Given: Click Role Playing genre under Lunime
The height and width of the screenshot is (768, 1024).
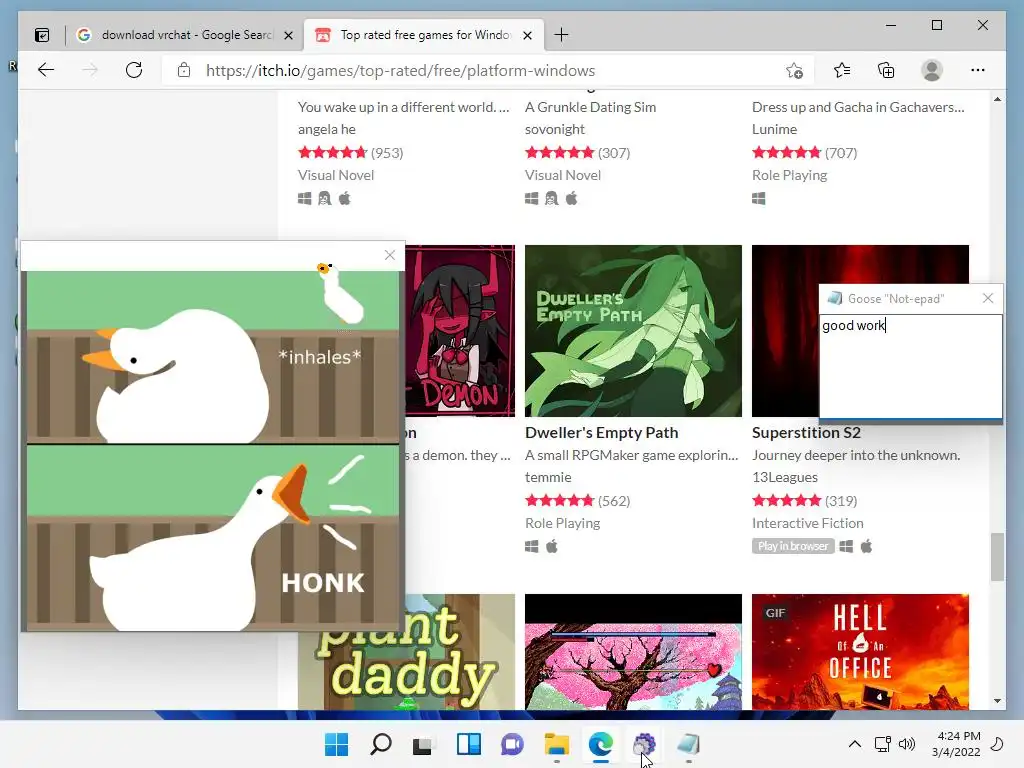Looking at the screenshot, I should (789, 175).
